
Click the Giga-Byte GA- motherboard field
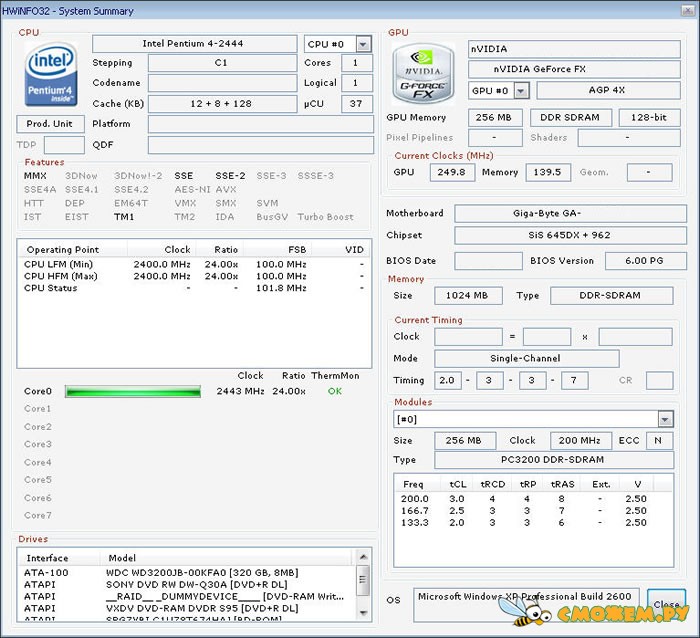pos(570,213)
